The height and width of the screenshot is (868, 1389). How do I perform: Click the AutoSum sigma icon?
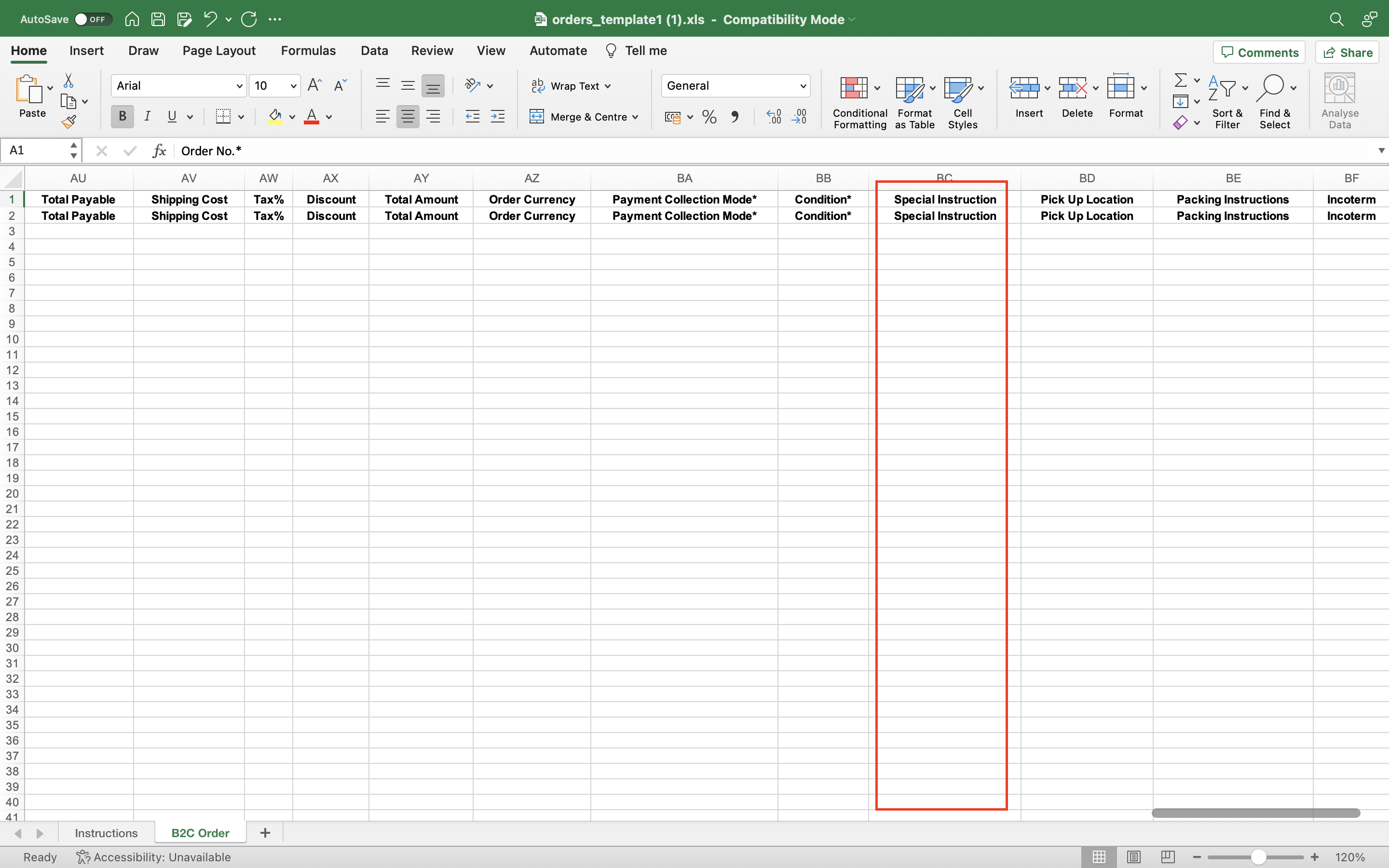tap(1180, 80)
